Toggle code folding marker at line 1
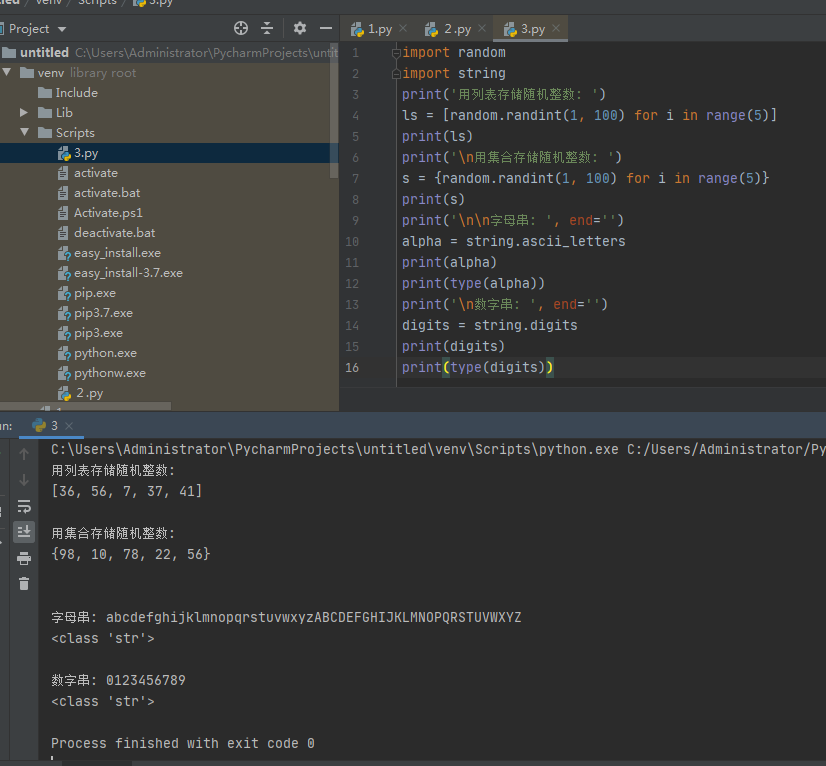The image size is (826, 766). [x=395, y=53]
